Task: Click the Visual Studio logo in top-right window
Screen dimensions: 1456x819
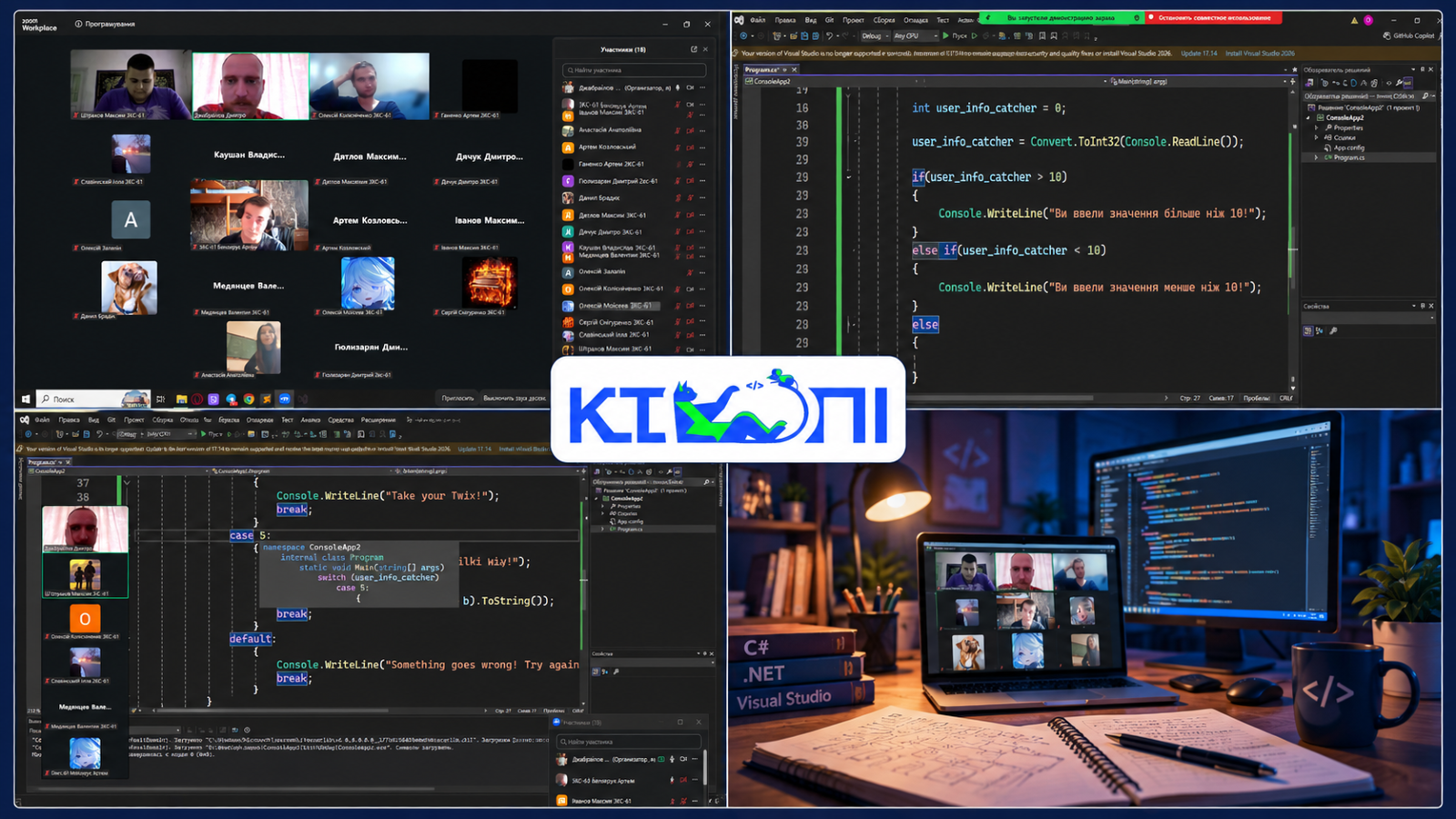Action: click(739, 19)
